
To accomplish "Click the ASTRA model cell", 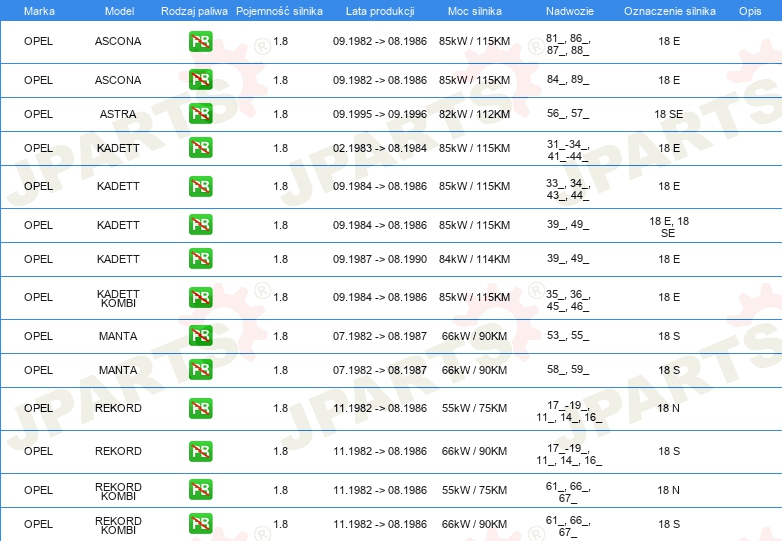I will [118, 114].
